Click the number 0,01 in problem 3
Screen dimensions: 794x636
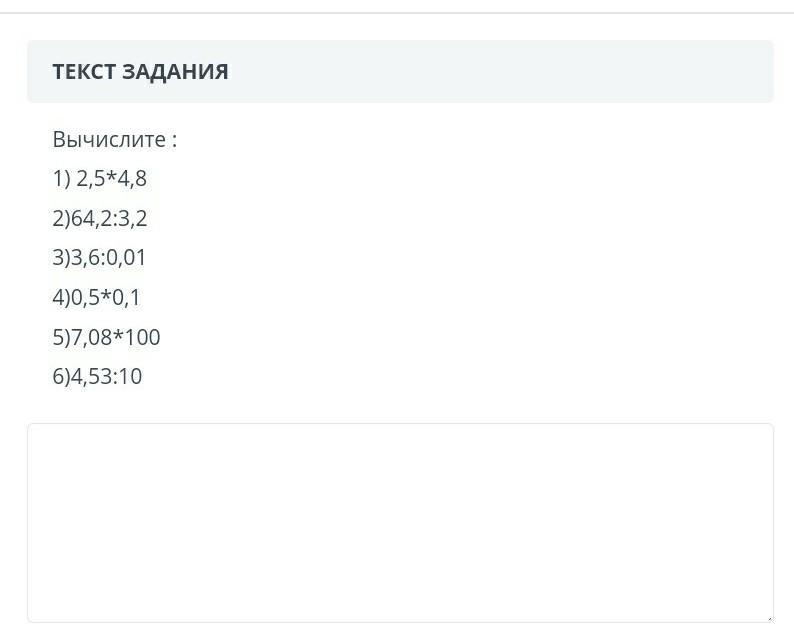click(x=126, y=257)
